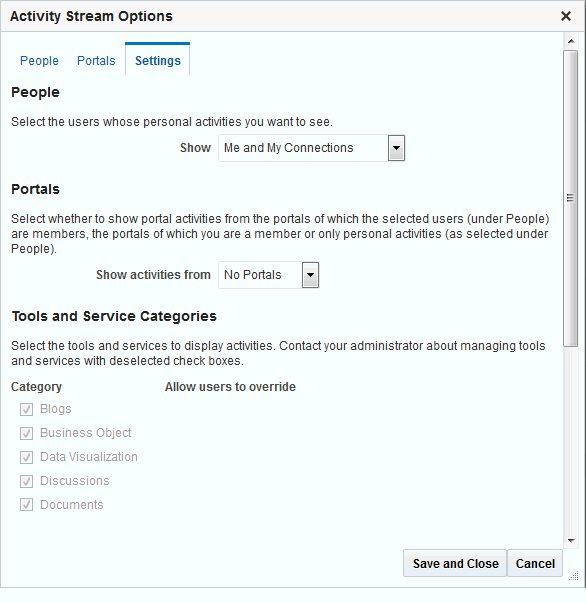Select the Settings tab
Image resolution: width=586 pixels, height=603 pixels.
coord(158,60)
